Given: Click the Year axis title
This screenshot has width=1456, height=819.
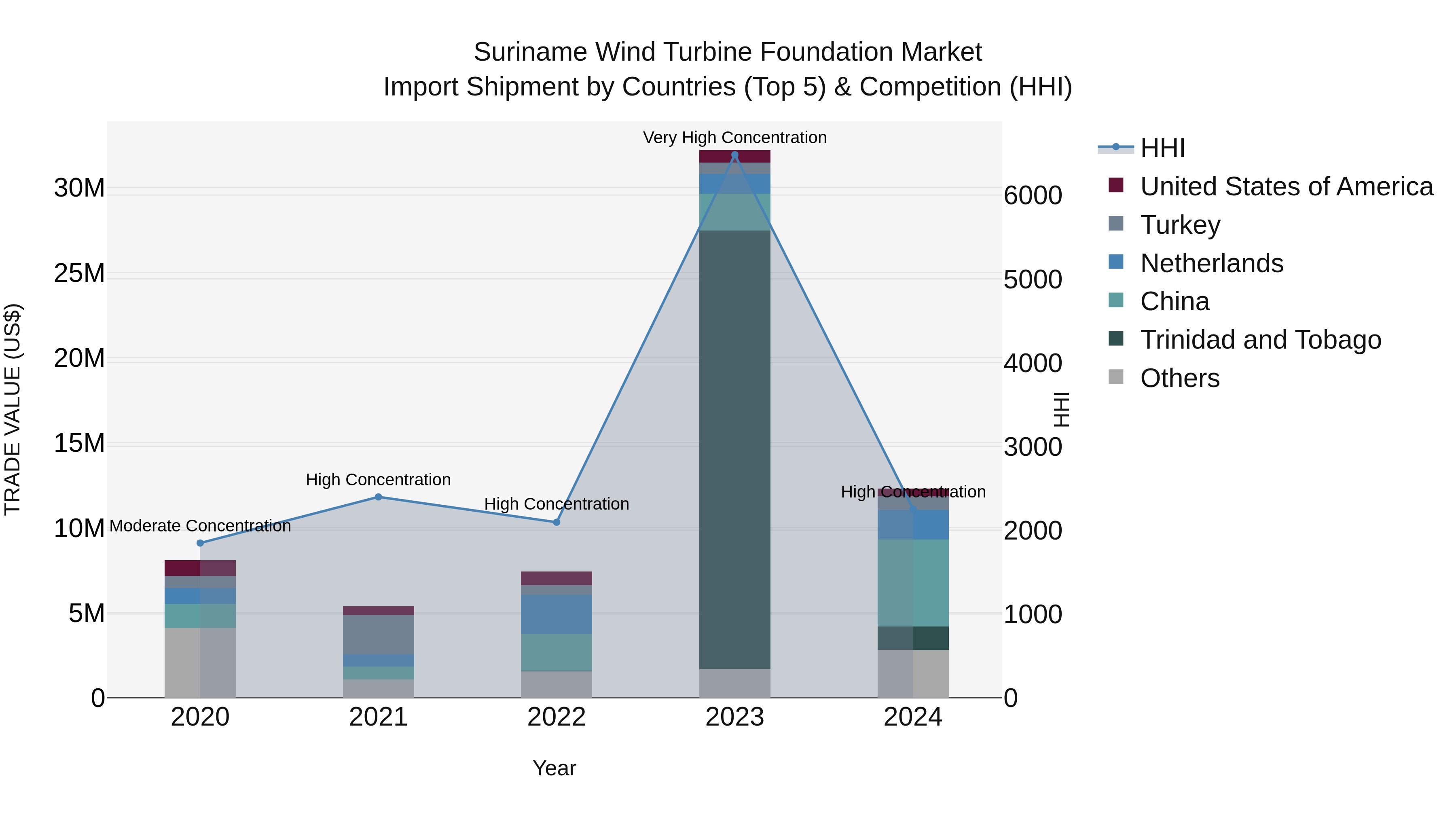Looking at the screenshot, I should coord(554,768).
